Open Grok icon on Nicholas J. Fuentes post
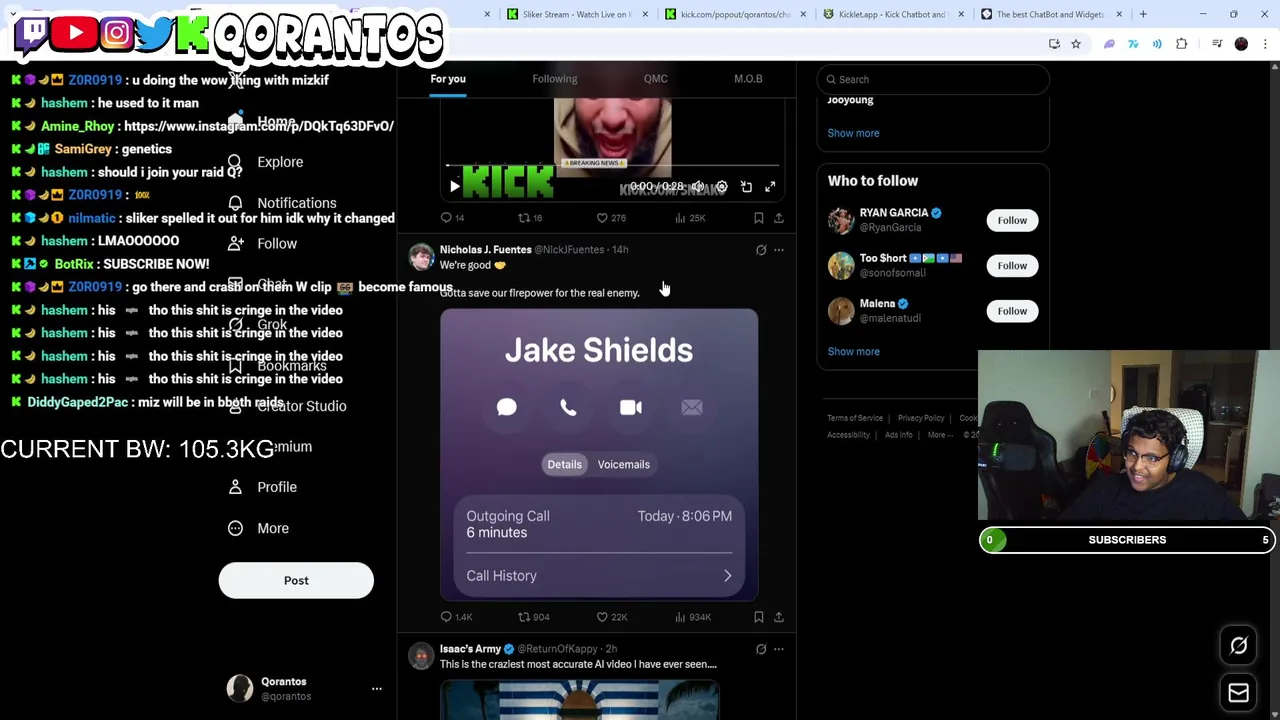The height and width of the screenshot is (720, 1280). (761, 250)
